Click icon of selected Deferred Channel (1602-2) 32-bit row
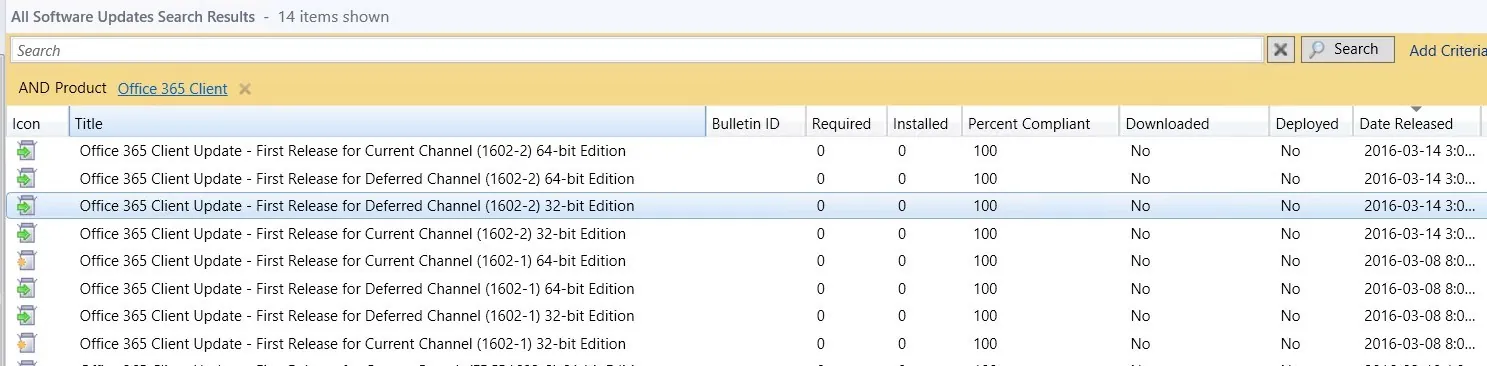This screenshot has height=366, width=1487. pyautogui.click(x=26, y=206)
